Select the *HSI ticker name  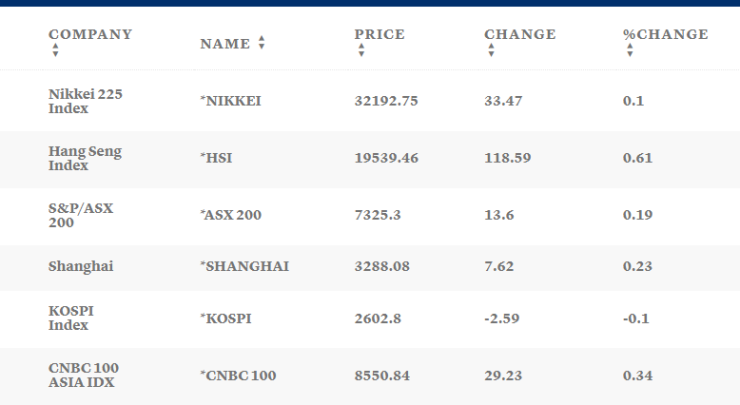219,159
